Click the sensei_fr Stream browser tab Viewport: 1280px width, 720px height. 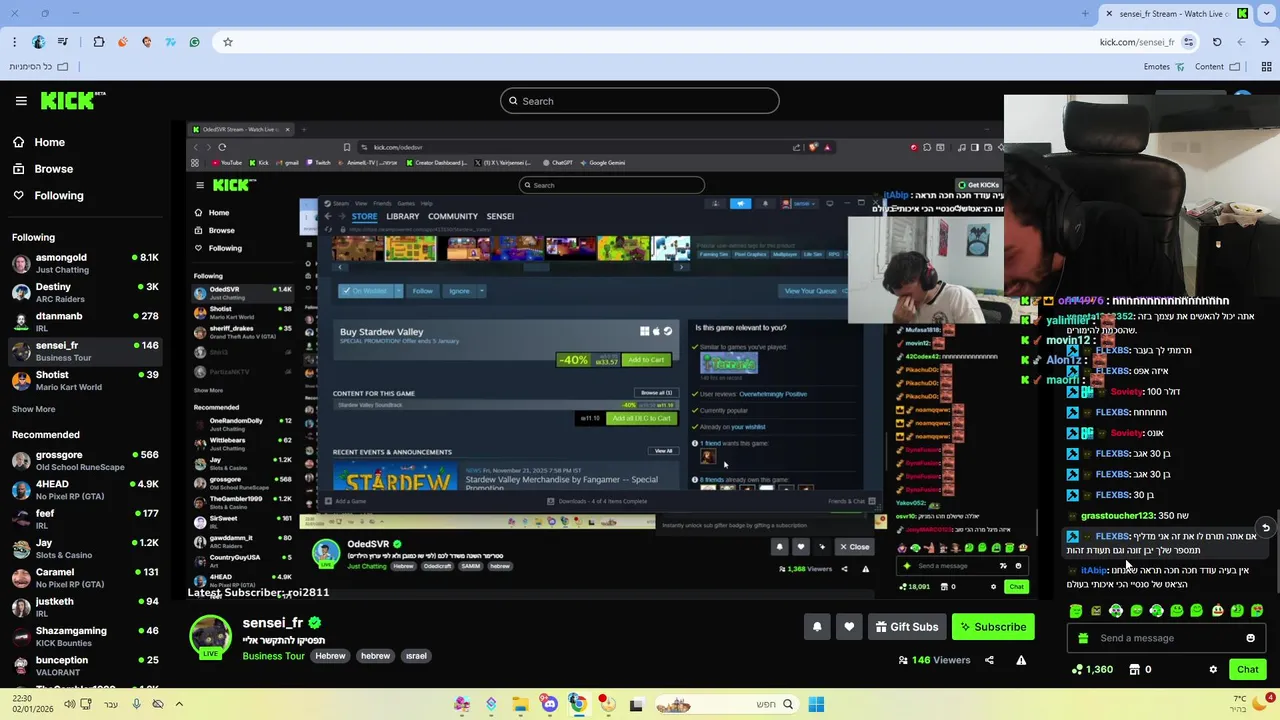click(x=1176, y=14)
